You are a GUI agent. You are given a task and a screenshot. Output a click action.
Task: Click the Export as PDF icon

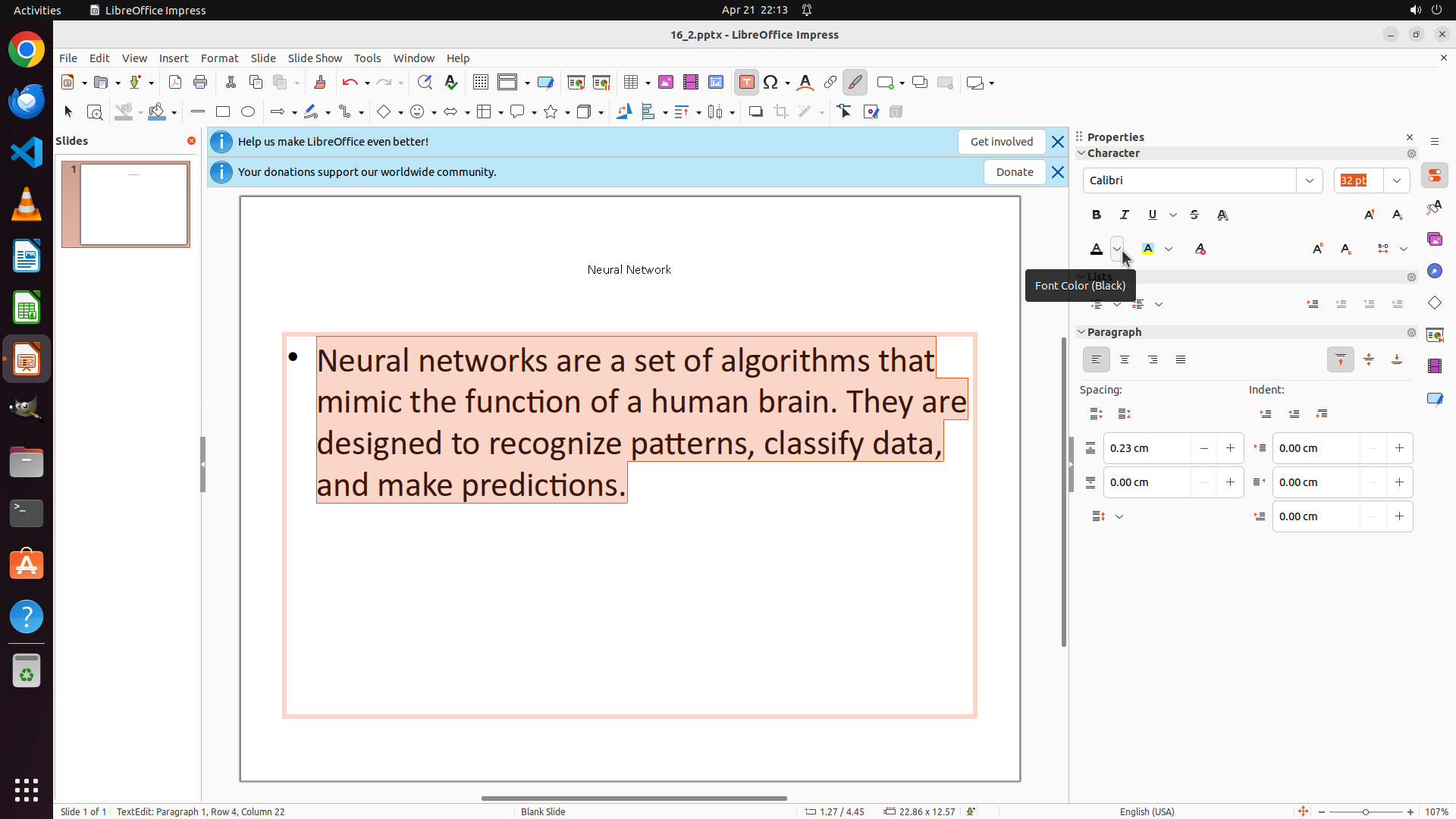point(175,83)
